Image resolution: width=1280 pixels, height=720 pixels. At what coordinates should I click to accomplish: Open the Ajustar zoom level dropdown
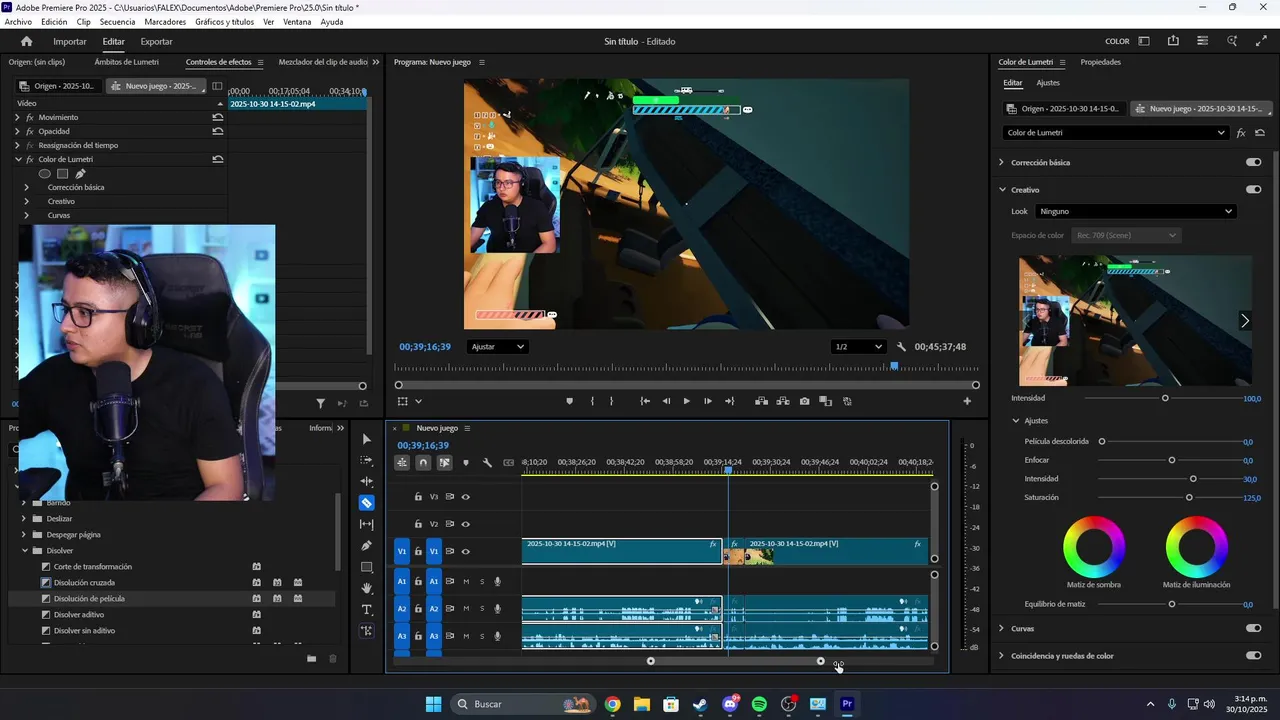(497, 347)
